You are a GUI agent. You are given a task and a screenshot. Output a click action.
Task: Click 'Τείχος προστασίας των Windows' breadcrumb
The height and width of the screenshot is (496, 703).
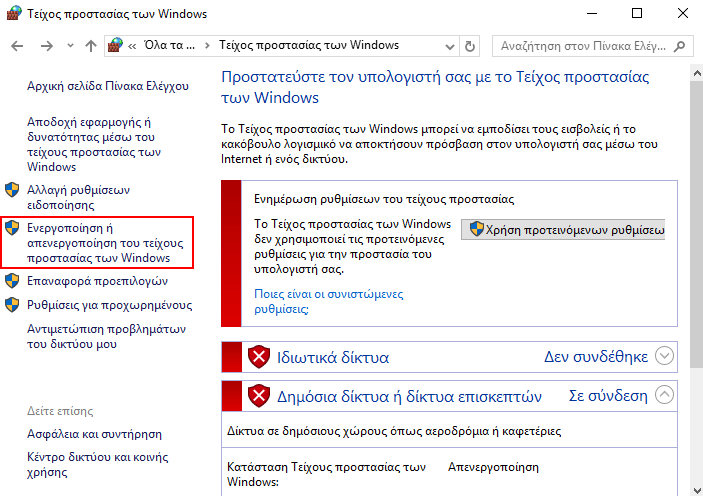click(308, 45)
